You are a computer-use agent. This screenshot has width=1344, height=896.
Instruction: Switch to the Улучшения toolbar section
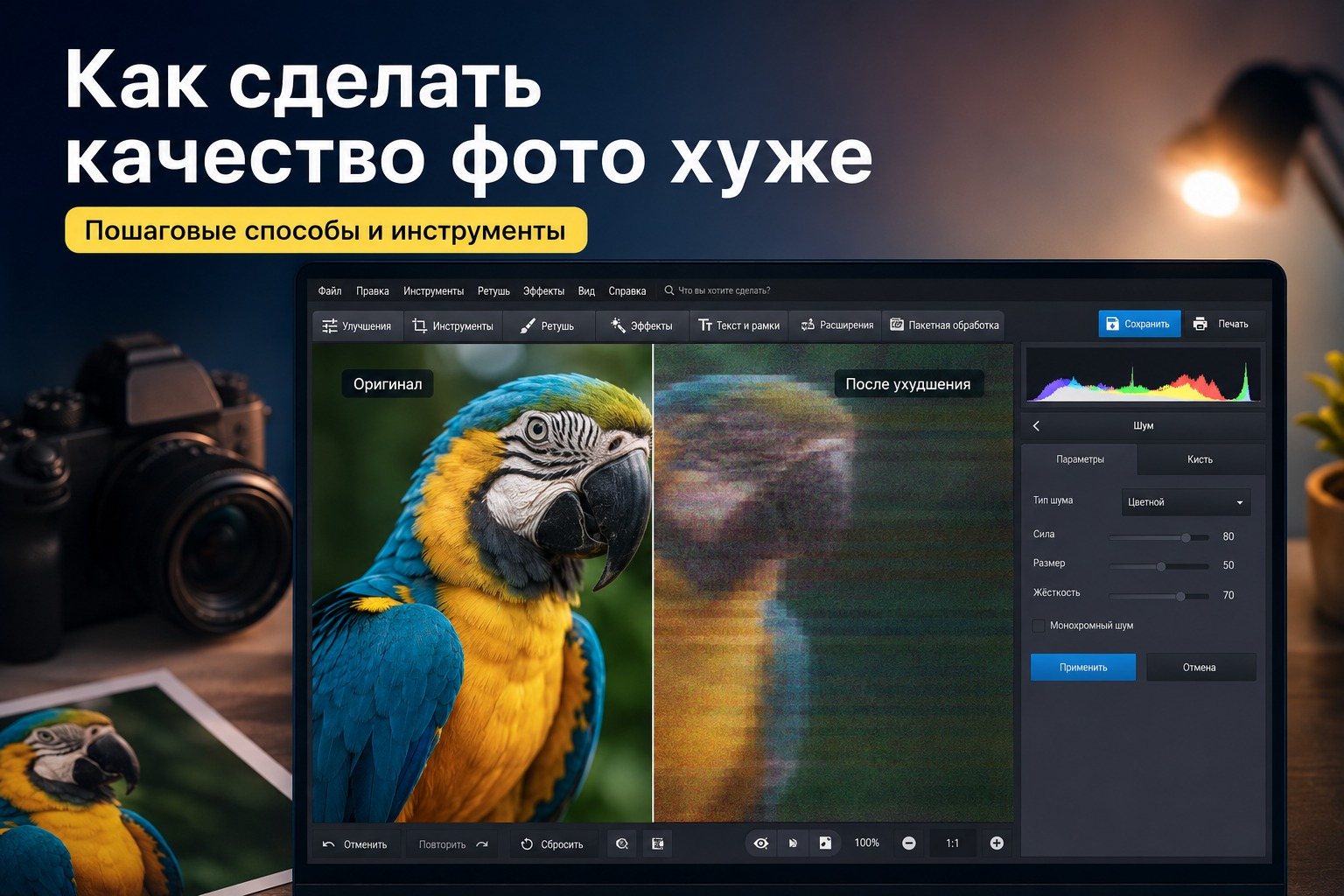tap(357, 325)
